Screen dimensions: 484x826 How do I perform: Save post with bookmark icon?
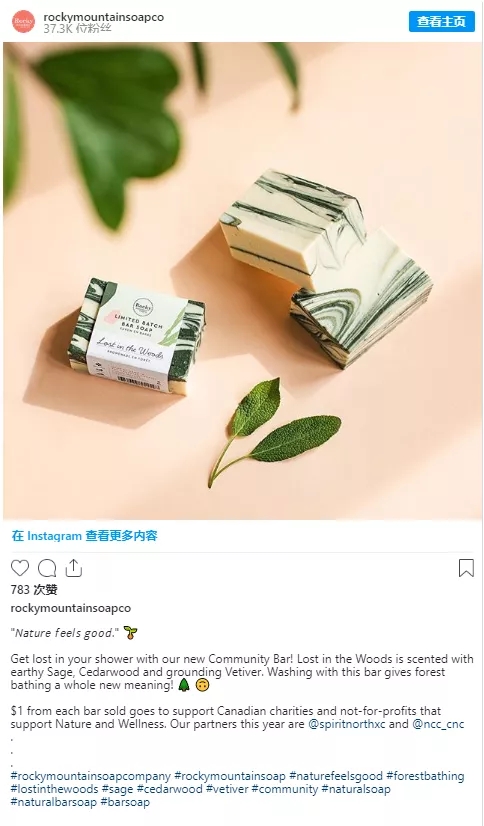point(466,568)
